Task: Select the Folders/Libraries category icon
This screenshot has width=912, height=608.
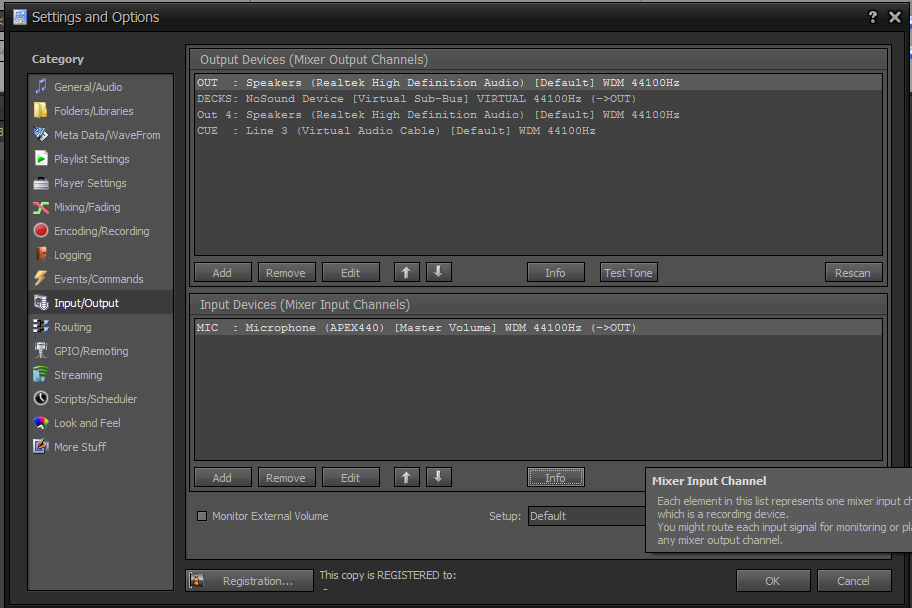Action: tap(42, 111)
